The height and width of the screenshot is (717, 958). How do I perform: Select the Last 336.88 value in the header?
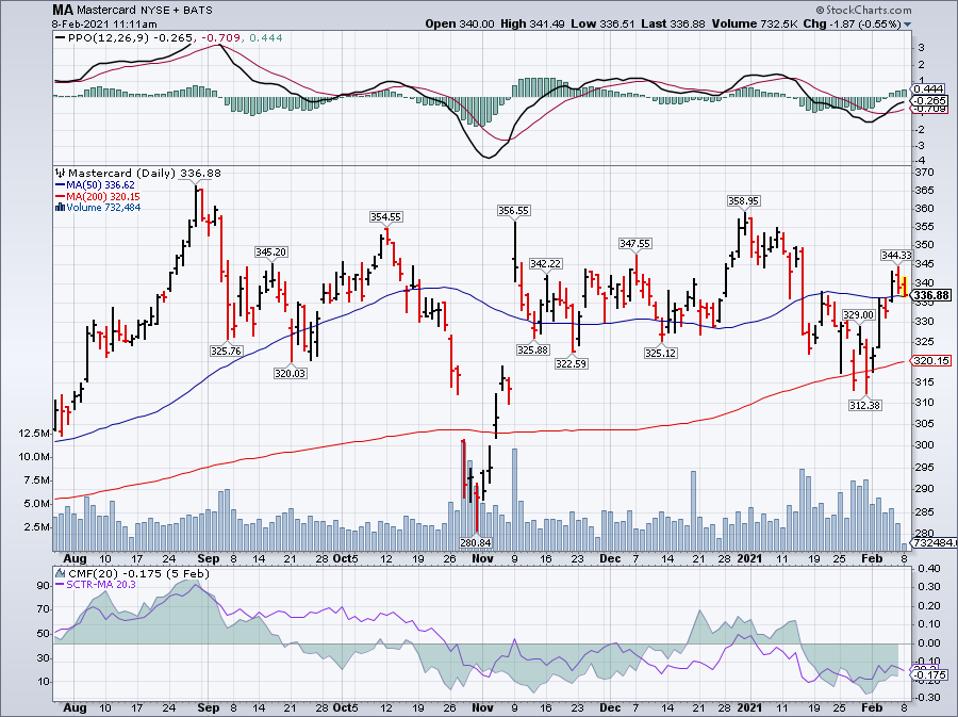[x=673, y=24]
